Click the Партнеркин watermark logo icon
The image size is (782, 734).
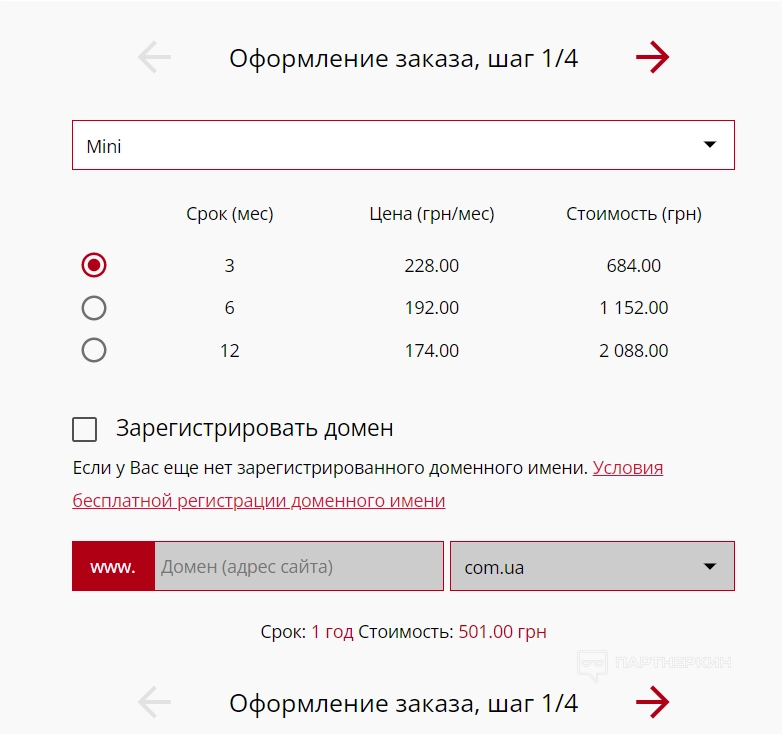click(x=593, y=663)
